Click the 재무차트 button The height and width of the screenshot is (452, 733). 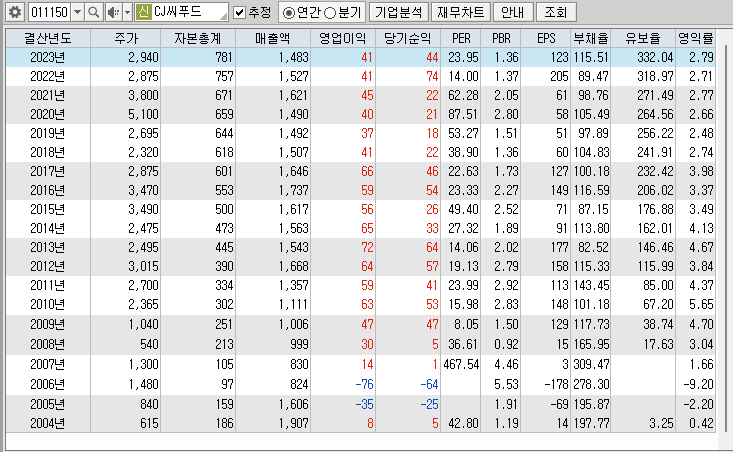461,12
